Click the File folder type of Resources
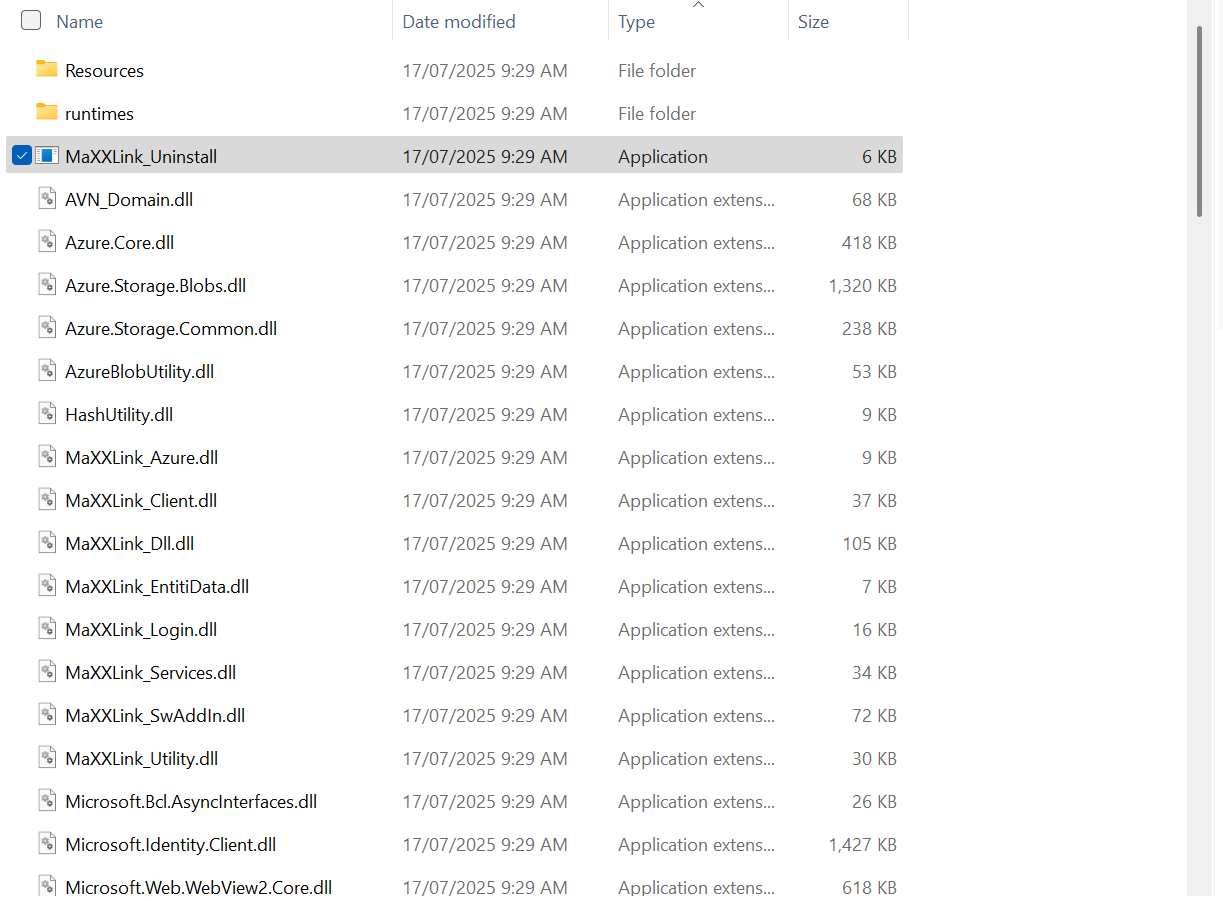Screen dimensions: 1223x901 coord(657,71)
